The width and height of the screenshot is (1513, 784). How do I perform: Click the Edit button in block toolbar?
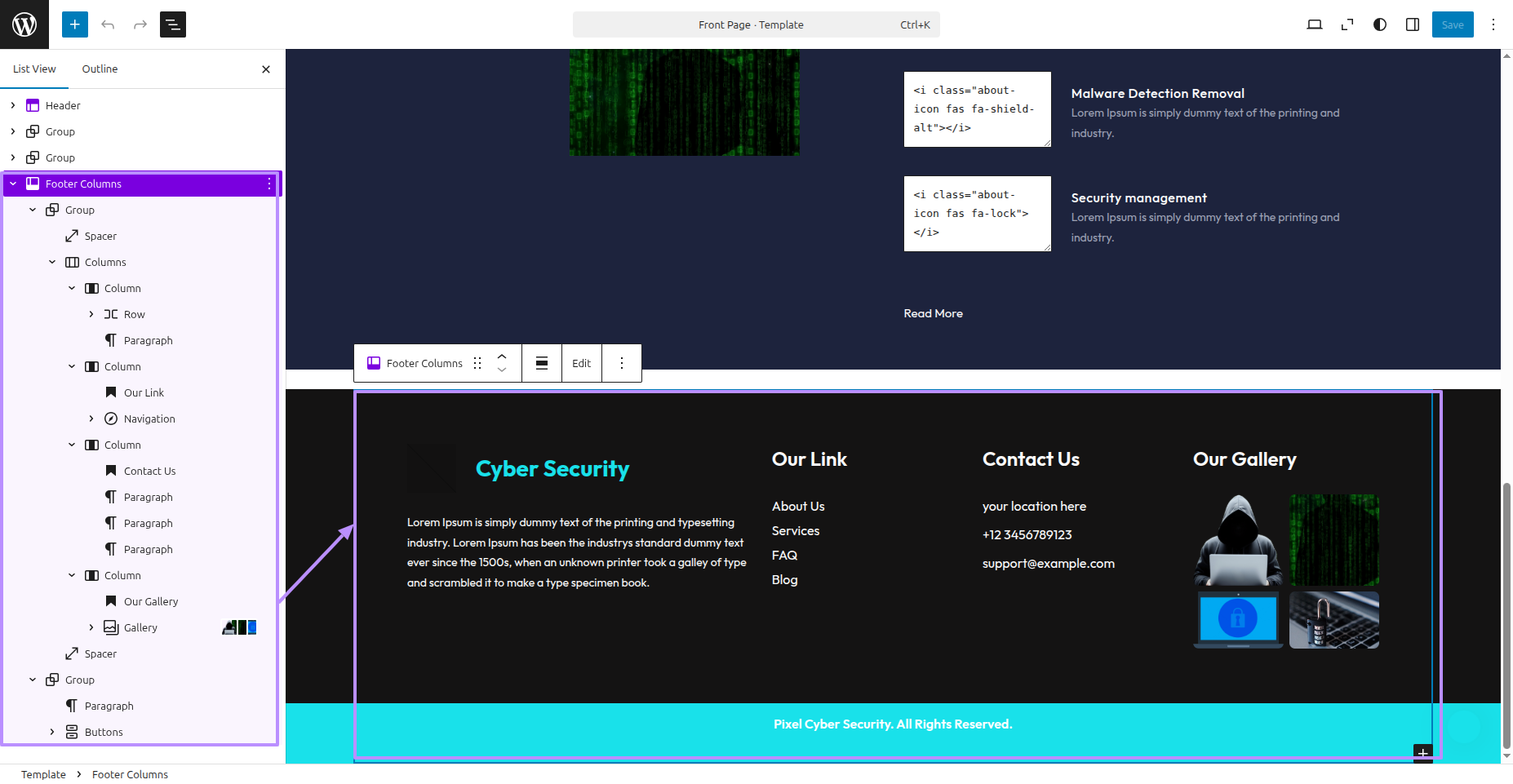click(581, 363)
